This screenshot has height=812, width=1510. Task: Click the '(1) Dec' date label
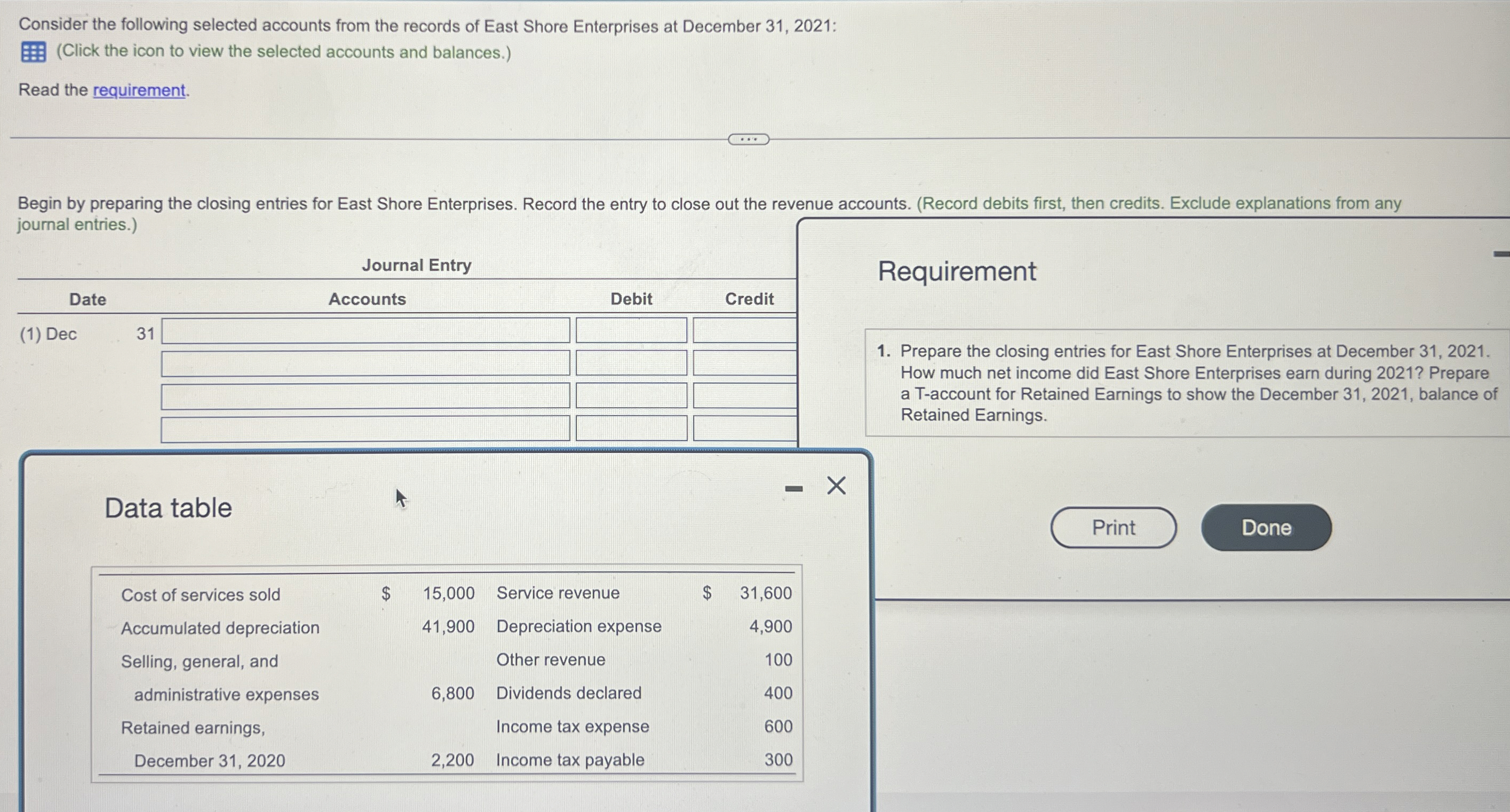(48, 334)
